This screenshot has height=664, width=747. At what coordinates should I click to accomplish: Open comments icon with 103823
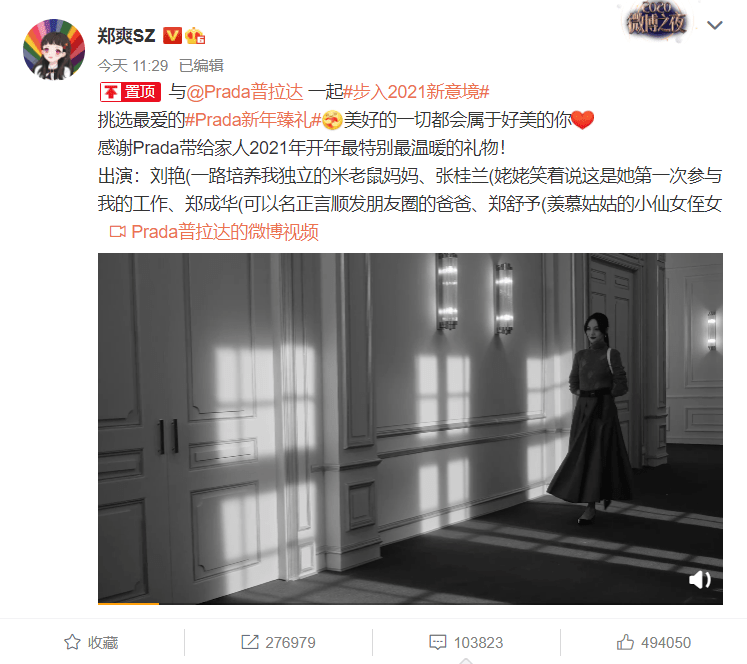pos(466,643)
